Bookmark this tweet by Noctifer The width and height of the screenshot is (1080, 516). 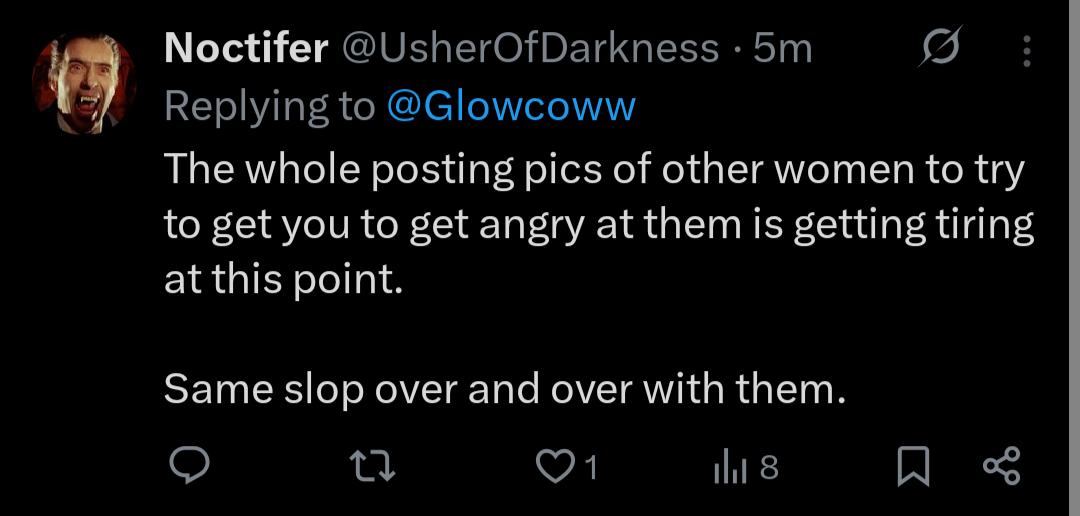pos(913,466)
